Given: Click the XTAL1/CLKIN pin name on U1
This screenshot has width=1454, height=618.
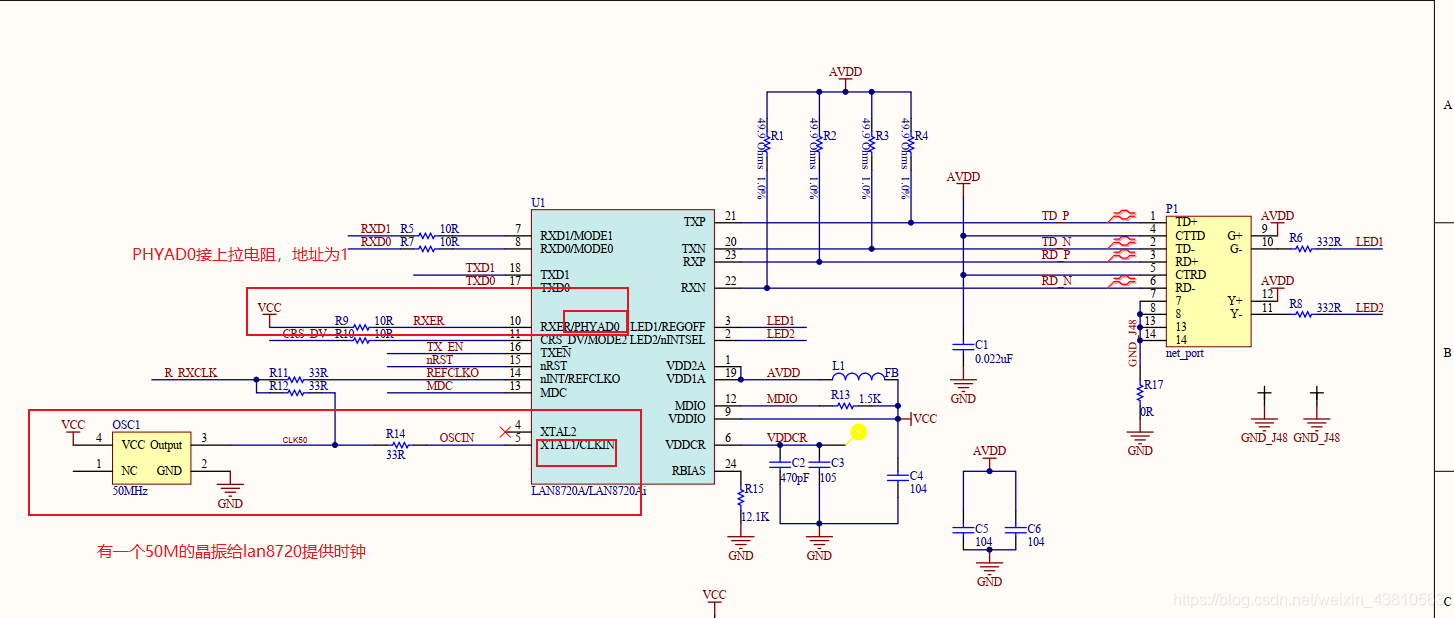Looking at the screenshot, I should 577,445.
